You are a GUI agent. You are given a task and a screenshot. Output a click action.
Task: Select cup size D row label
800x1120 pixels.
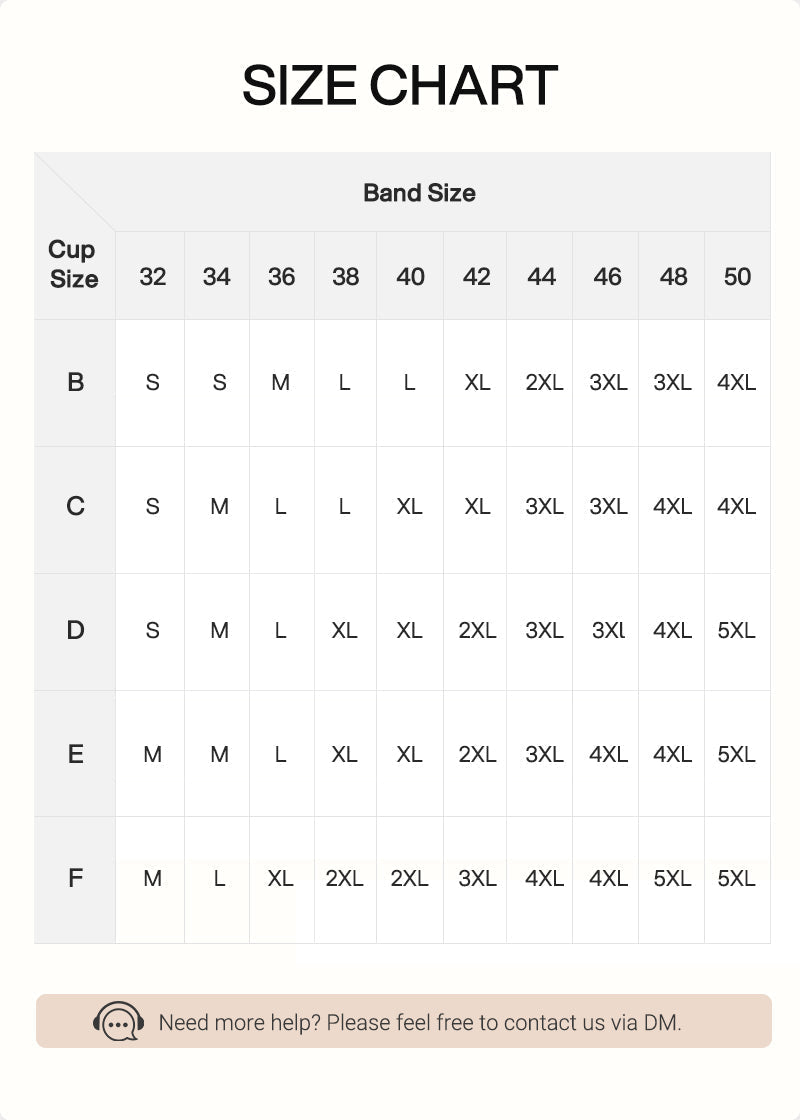[x=75, y=630]
